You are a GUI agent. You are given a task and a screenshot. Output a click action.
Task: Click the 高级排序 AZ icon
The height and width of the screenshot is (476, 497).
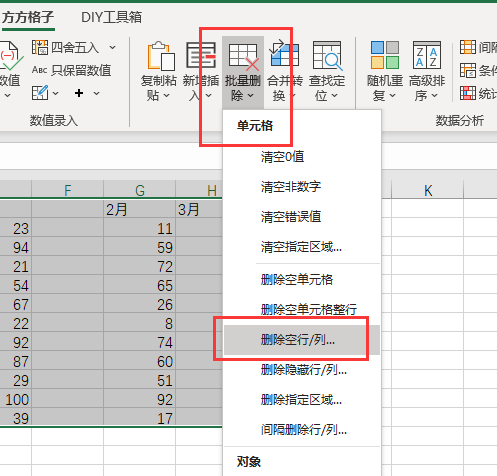pyautogui.click(x=427, y=55)
